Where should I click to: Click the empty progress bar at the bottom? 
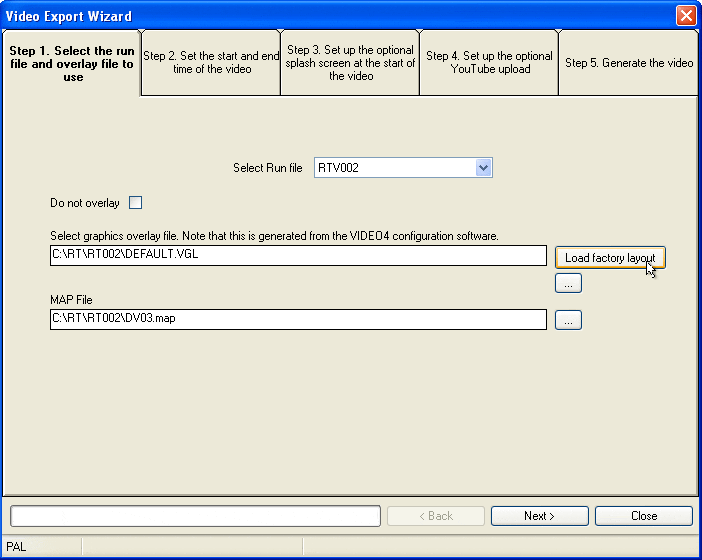click(195, 516)
